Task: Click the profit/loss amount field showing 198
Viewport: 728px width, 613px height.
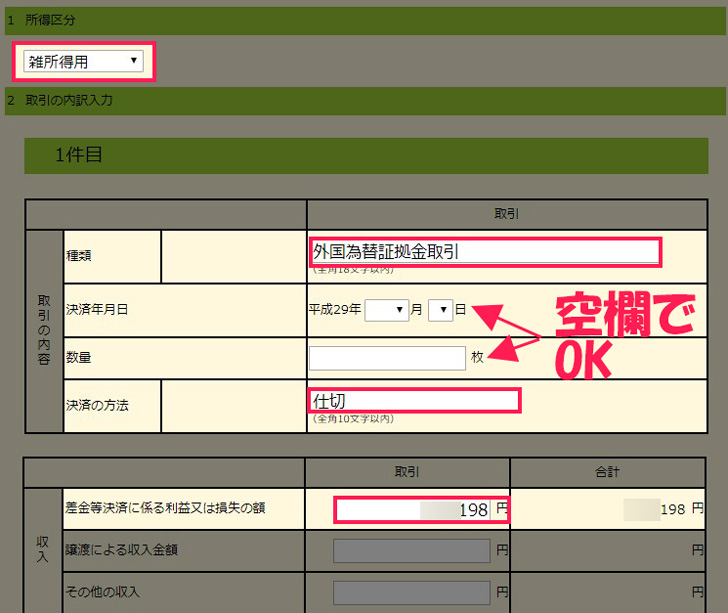Action: (420, 510)
